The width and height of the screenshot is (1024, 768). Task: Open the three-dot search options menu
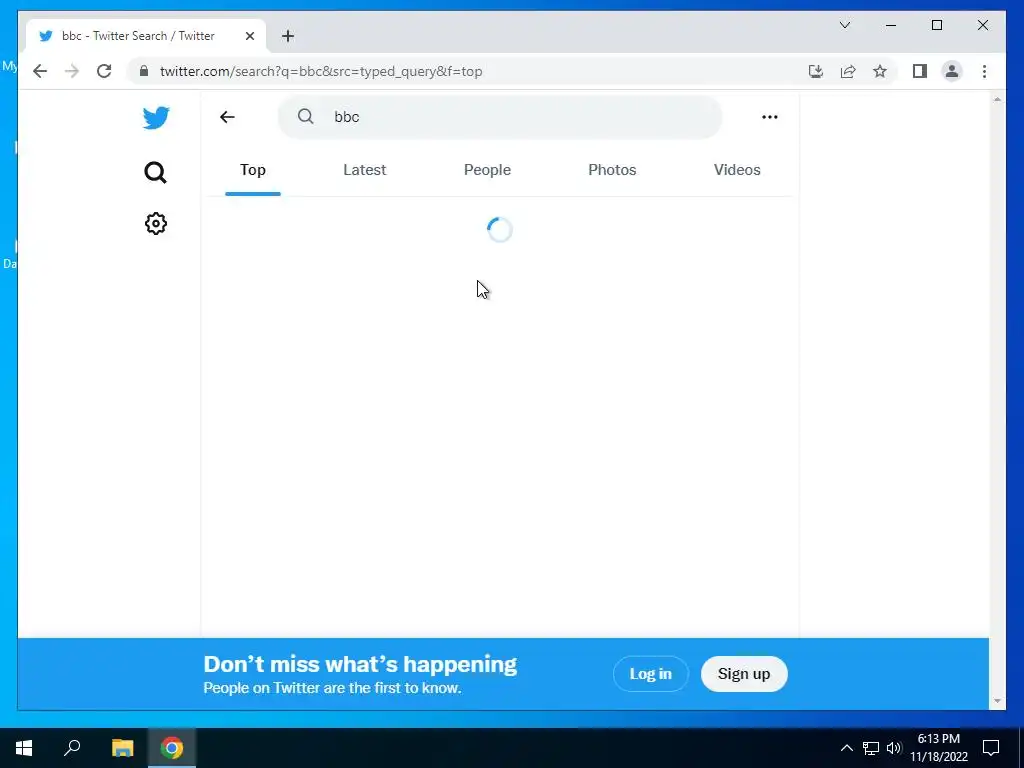(x=769, y=117)
